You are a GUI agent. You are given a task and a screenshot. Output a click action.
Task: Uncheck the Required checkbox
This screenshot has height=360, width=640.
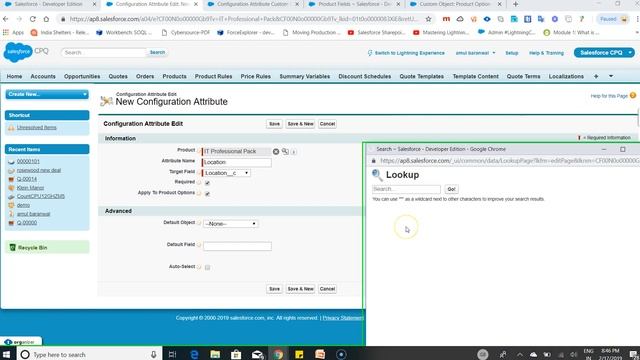pos(207,183)
